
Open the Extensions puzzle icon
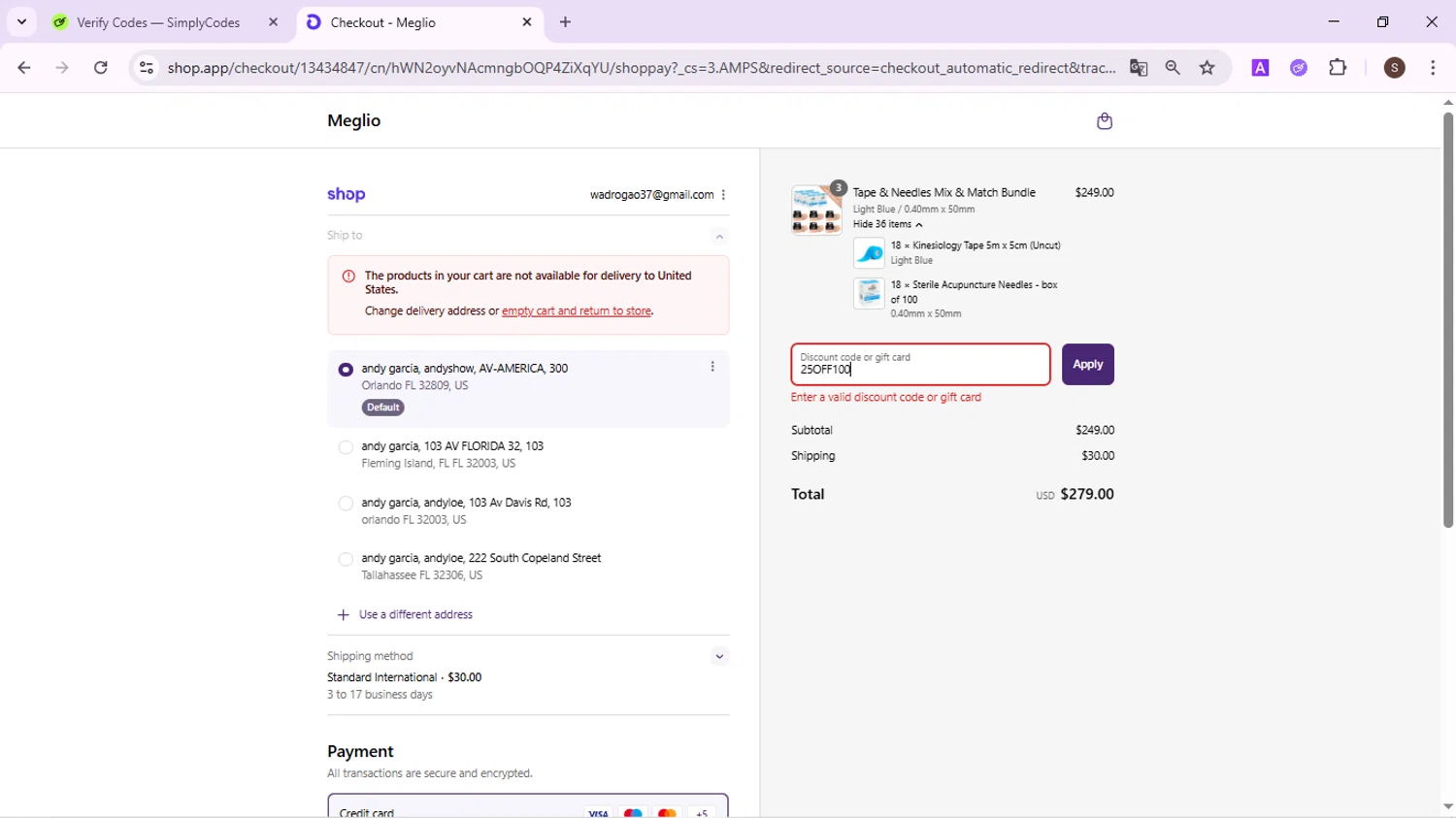1338,68
